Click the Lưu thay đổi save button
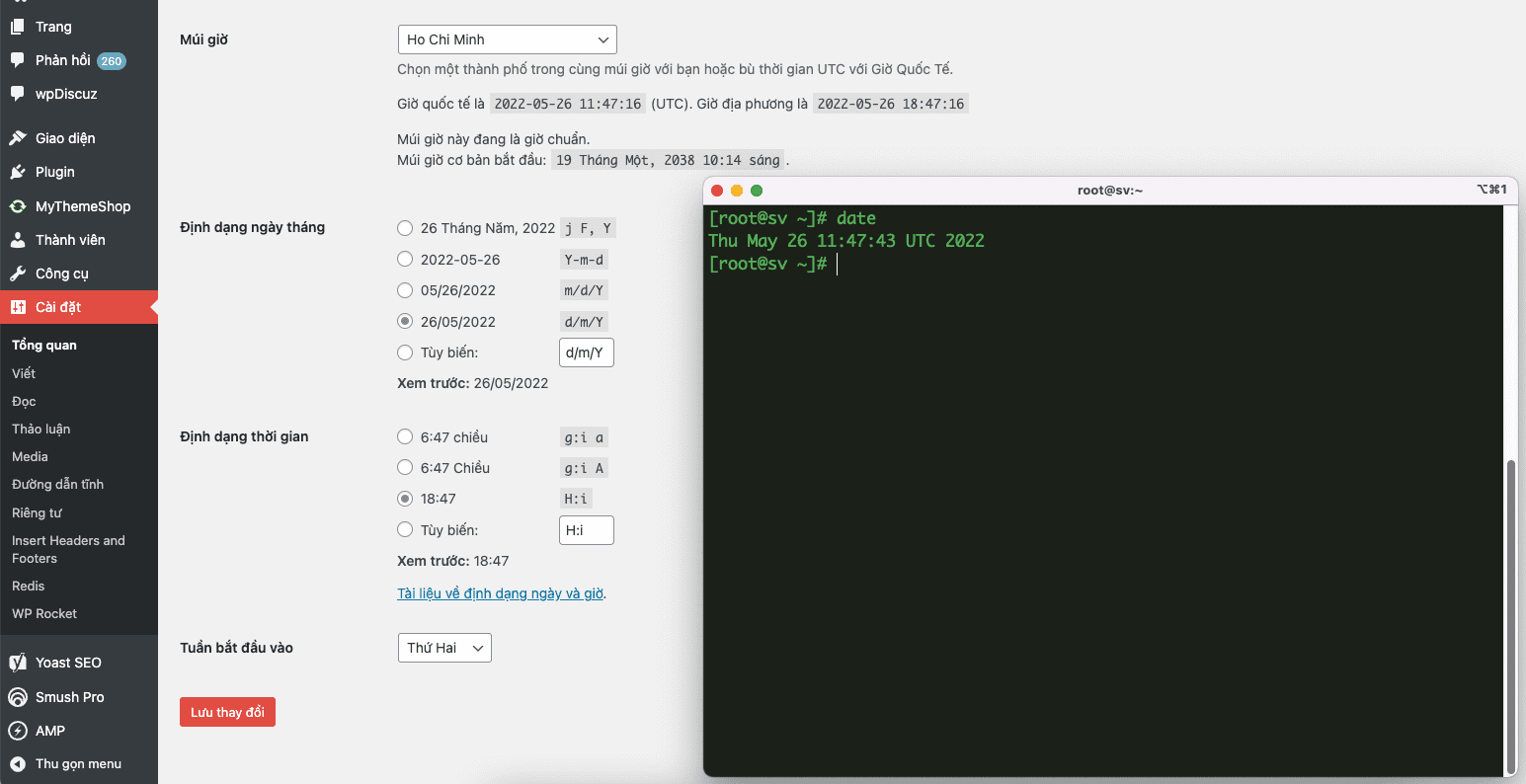The height and width of the screenshot is (784, 1526). pyautogui.click(x=227, y=712)
